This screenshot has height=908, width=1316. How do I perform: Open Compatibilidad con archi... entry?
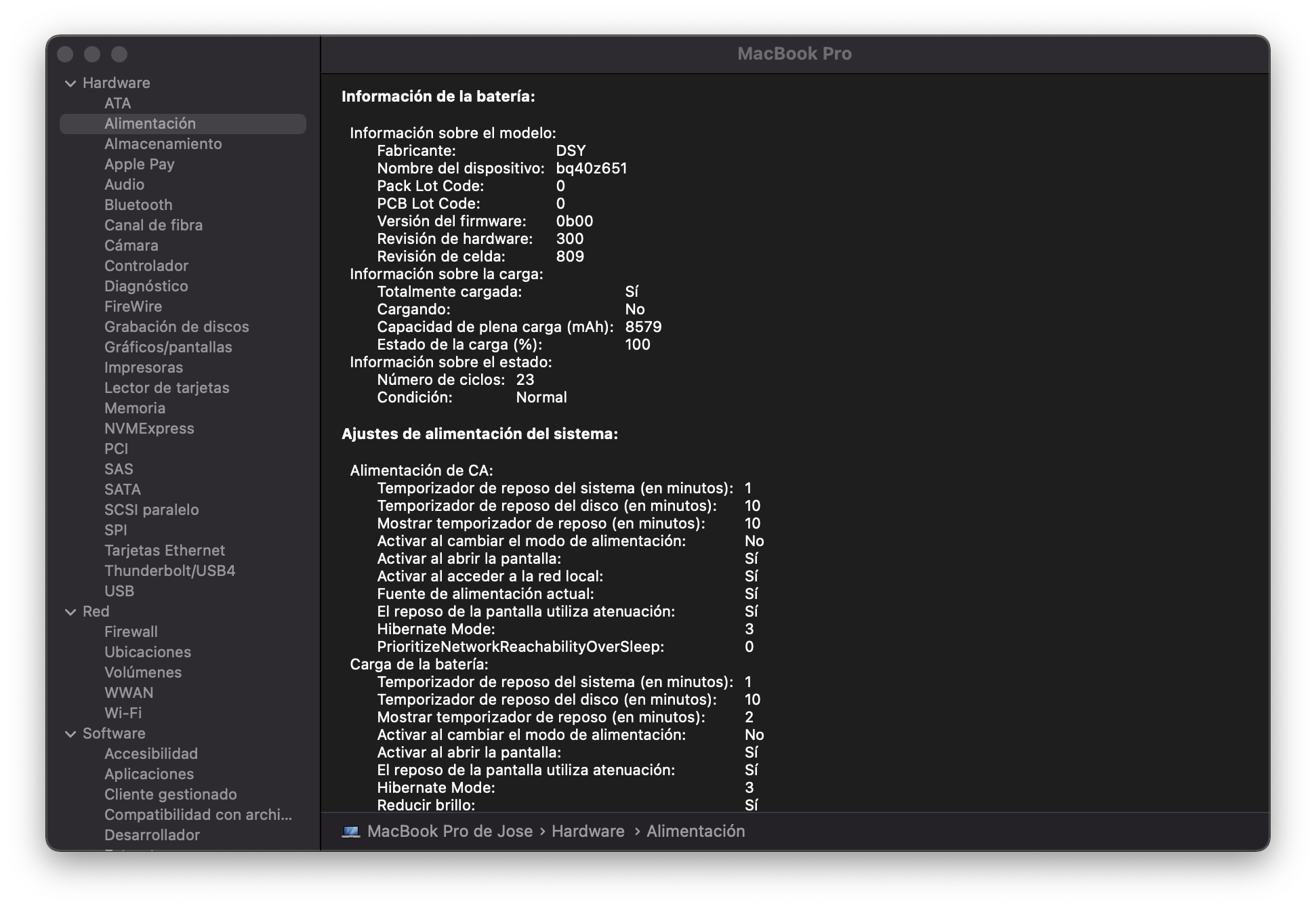point(198,814)
